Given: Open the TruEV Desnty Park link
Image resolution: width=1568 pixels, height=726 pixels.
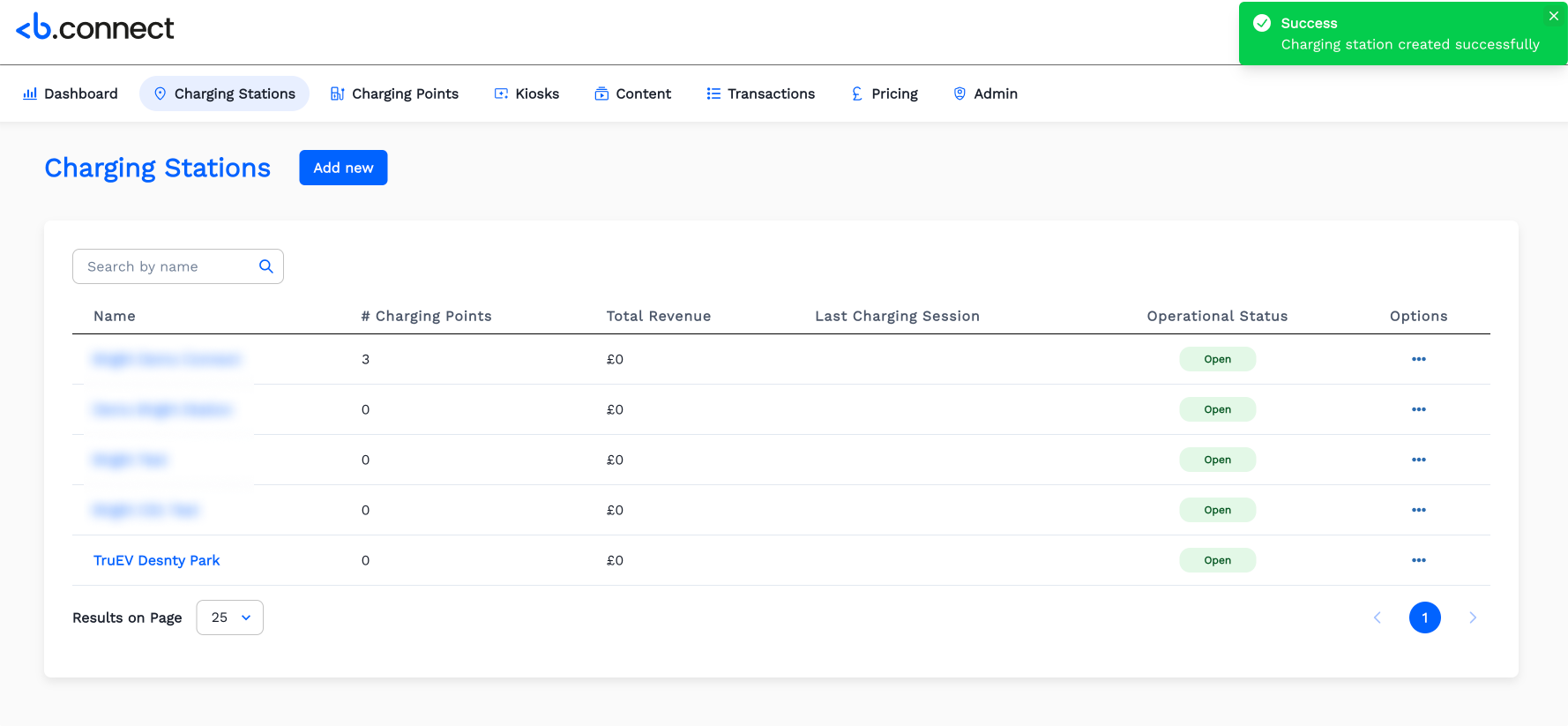Looking at the screenshot, I should (x=156, y=560).
